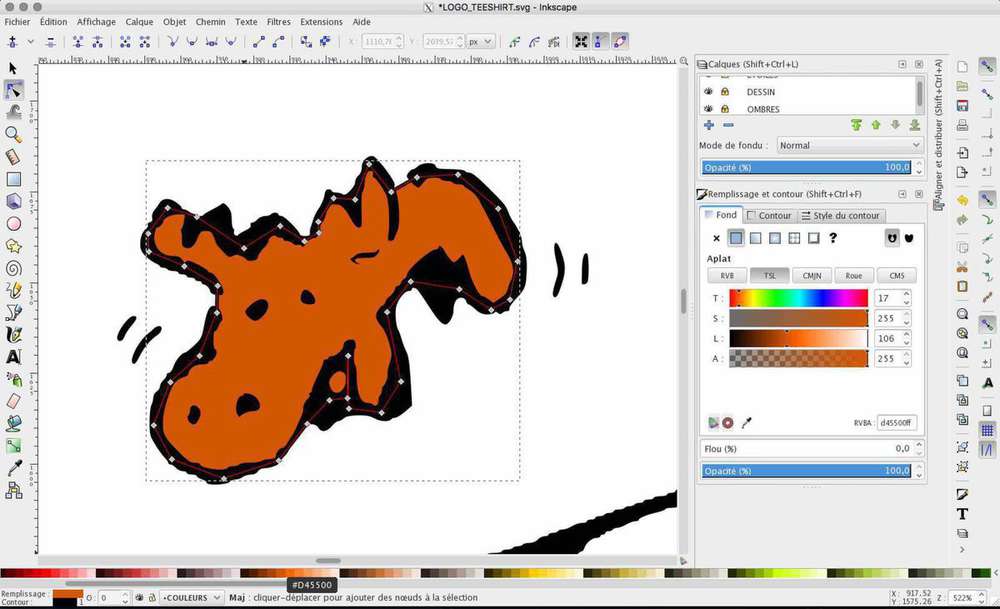The width and height of the screenshot is (1000, 609).
Task: Select the CMS color mode button
Action: click(897, 275)
